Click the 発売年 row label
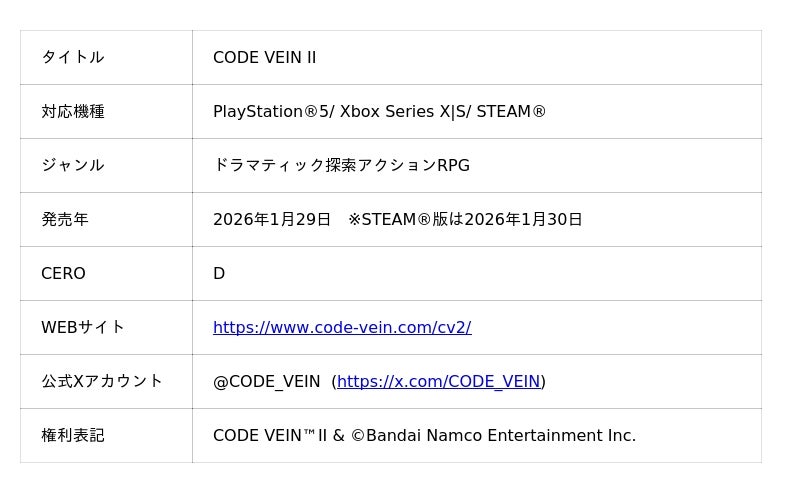 (65, 220)
